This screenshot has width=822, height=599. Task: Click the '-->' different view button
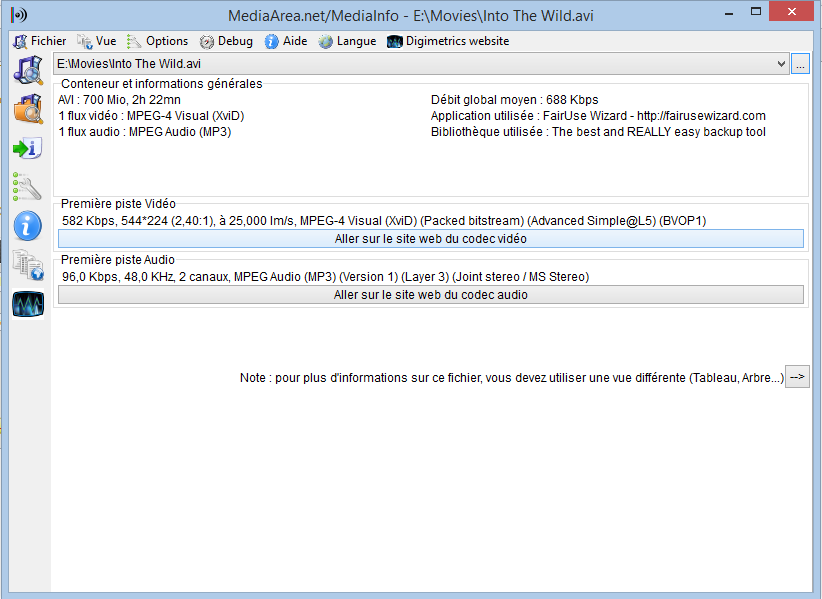coord(797,377)
